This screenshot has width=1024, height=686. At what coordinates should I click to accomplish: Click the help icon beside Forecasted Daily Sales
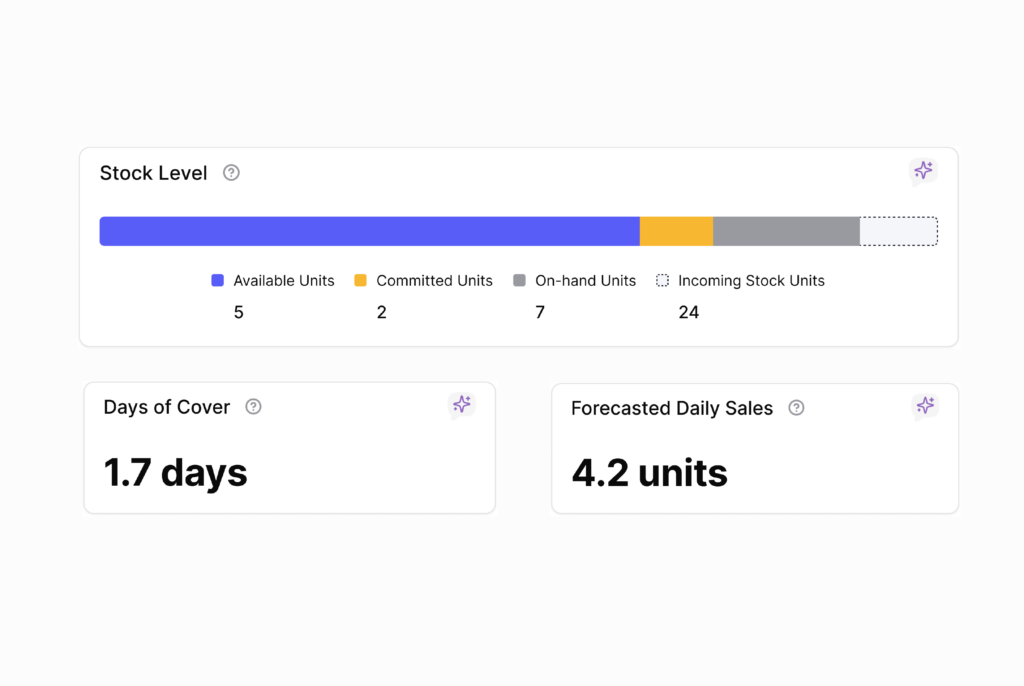(x=796, y=408)
